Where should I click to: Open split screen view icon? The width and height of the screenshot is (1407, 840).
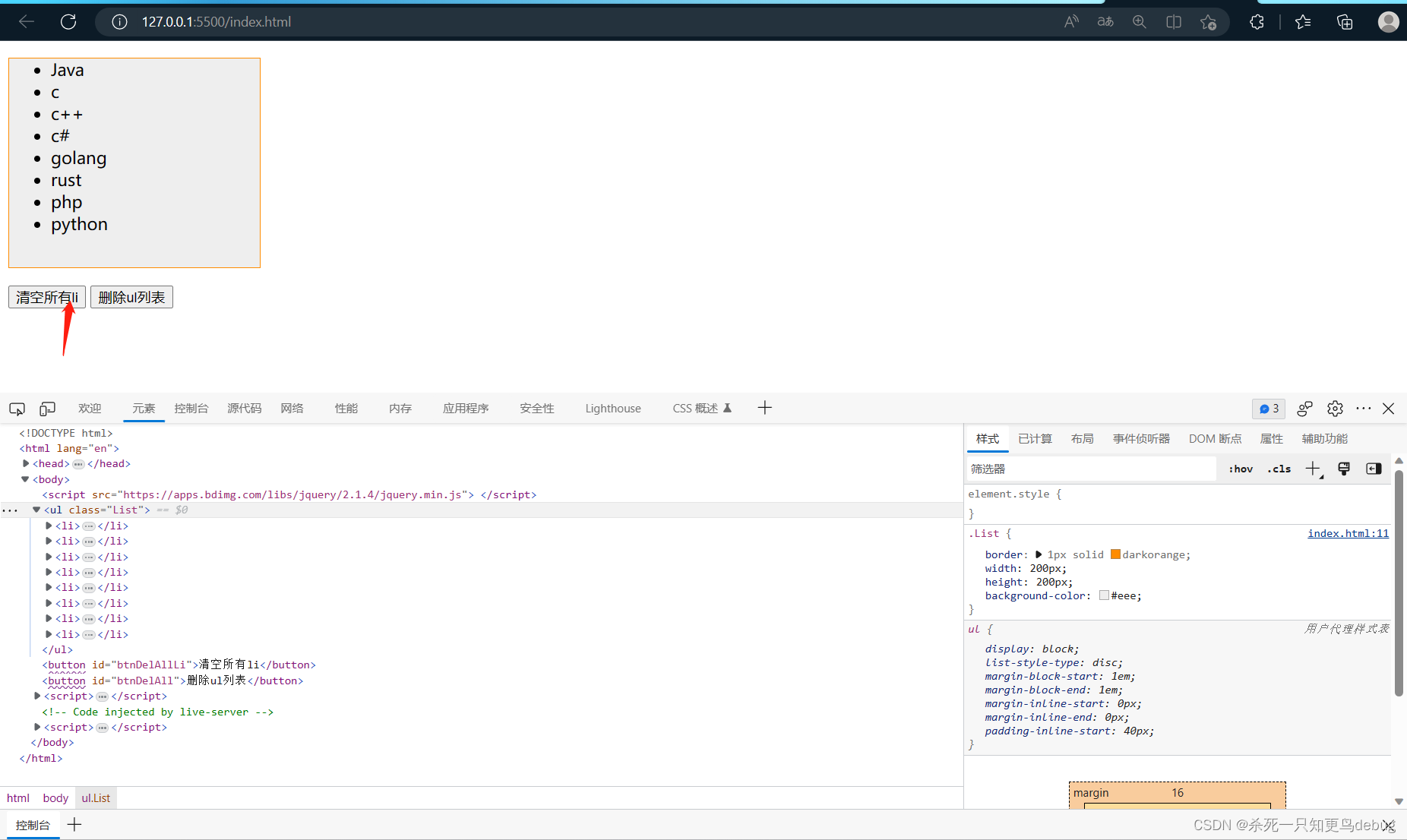click(1174, 22)
